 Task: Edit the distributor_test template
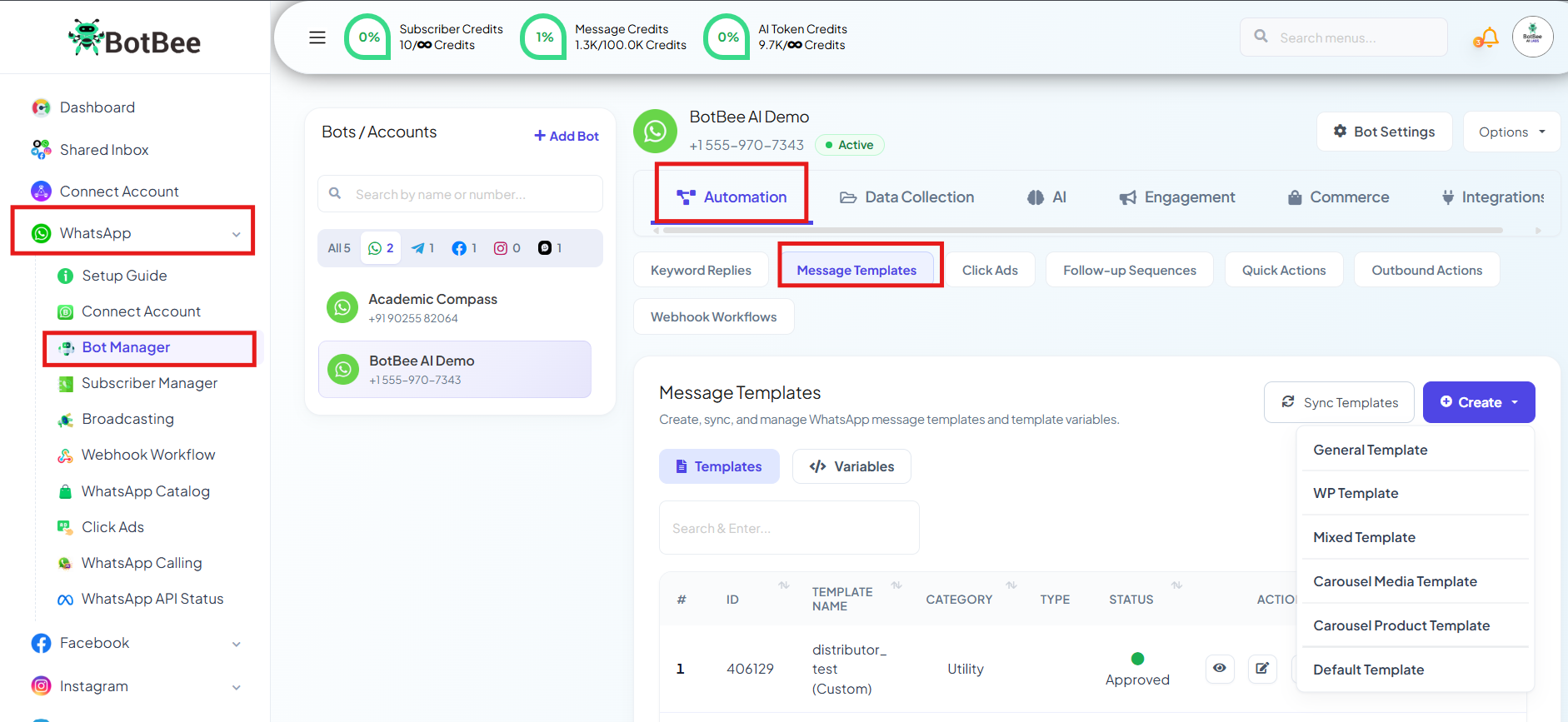click(1262, 669)
